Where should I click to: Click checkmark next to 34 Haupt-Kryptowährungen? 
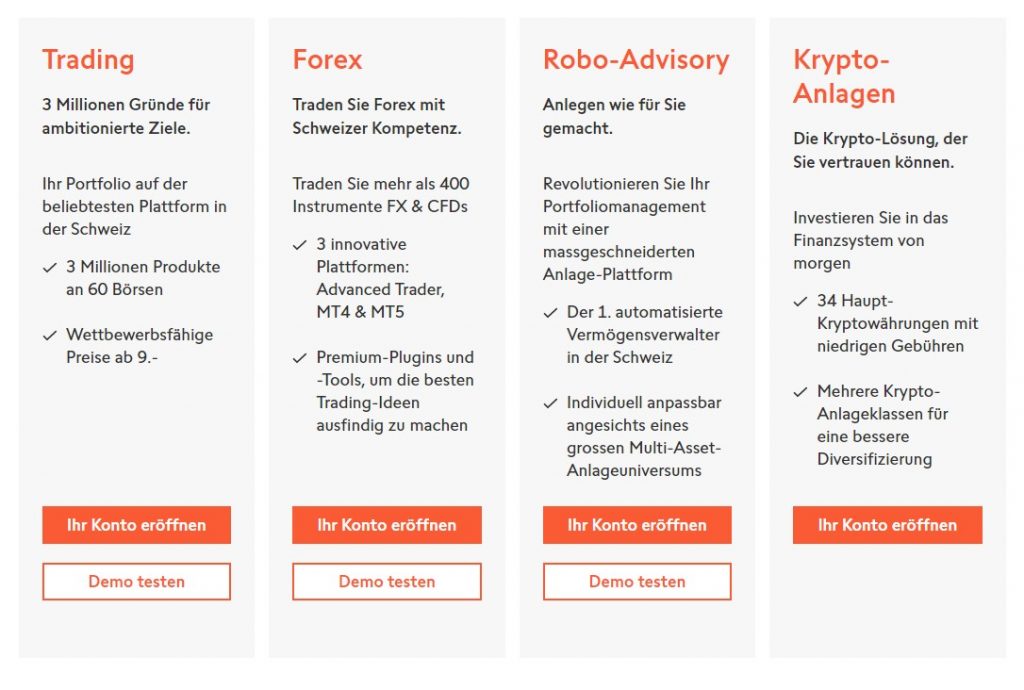[800, 302]
